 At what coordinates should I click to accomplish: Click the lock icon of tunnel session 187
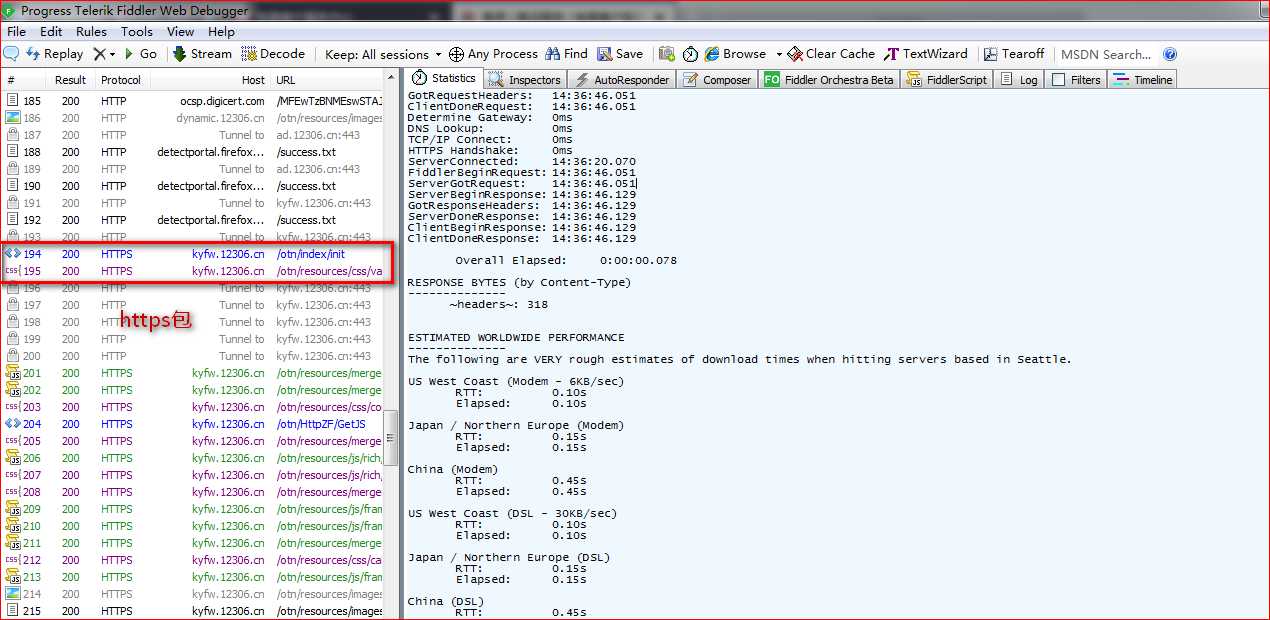pos(13,135)
